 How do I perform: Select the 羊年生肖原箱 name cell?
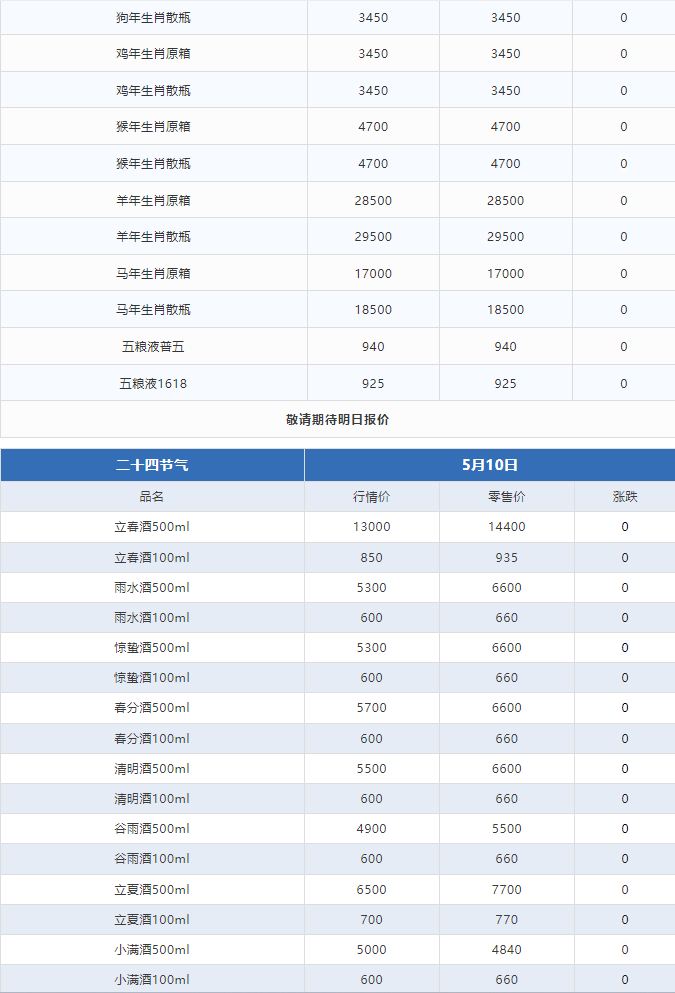point(153,201)
